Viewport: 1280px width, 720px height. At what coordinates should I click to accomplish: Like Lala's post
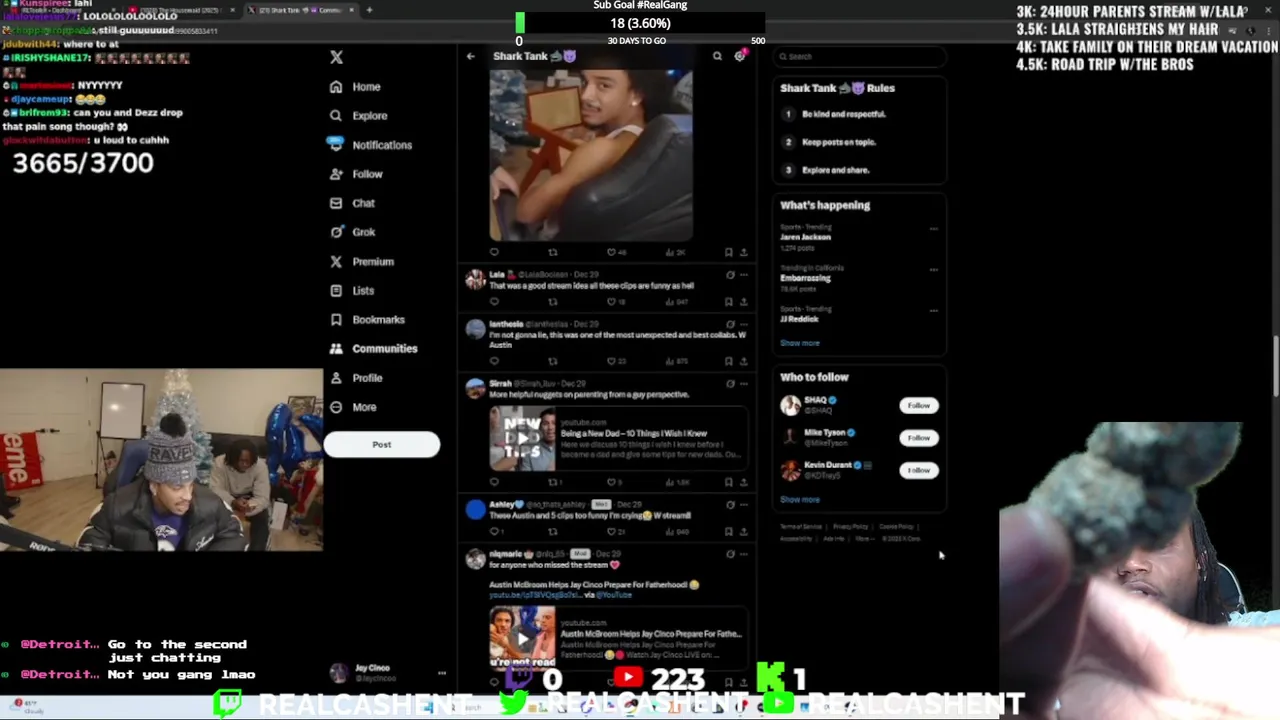pyautogui.click(x=616, y=301)
